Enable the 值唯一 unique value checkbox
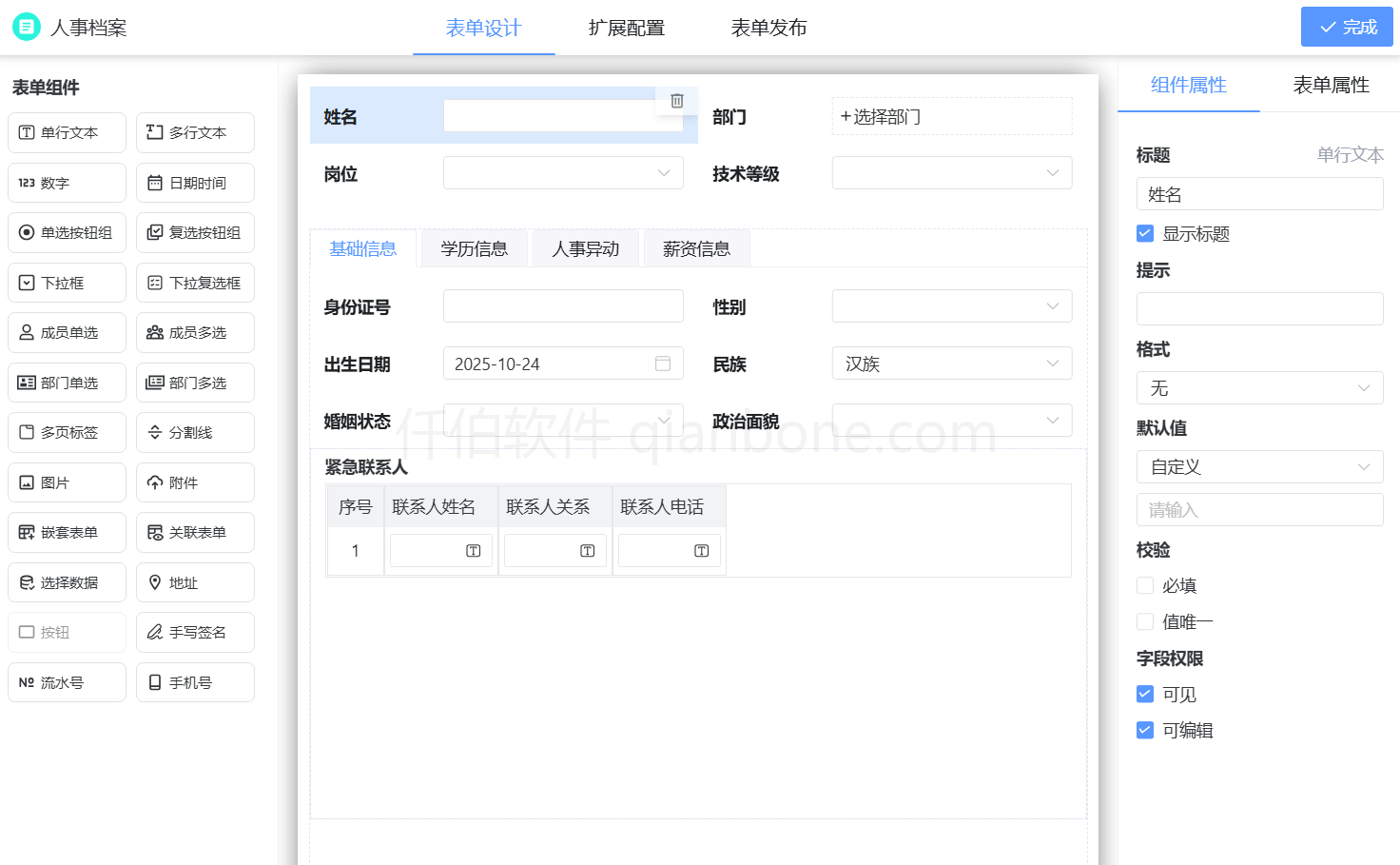This screenshot has height=865, width=1400. point(1145,621)
